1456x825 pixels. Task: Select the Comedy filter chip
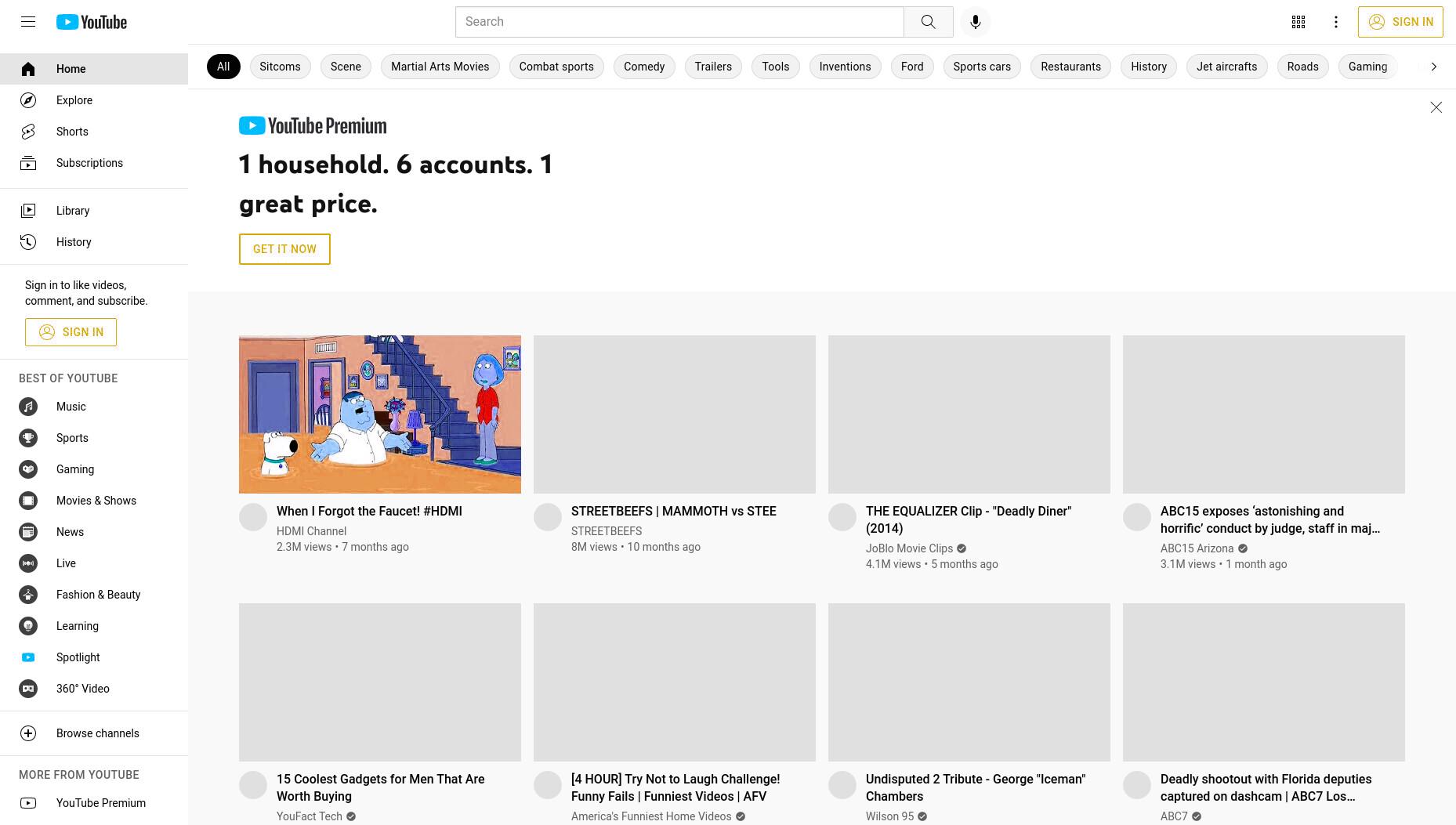coord(644,67)
